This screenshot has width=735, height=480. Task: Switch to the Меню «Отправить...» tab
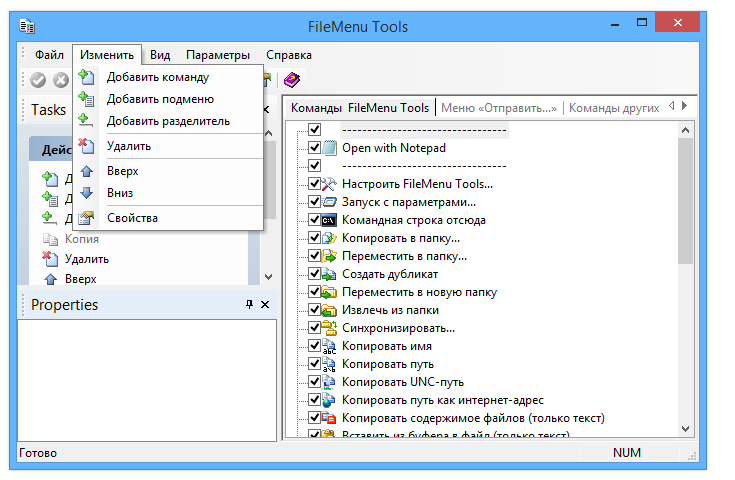[498, 108]
